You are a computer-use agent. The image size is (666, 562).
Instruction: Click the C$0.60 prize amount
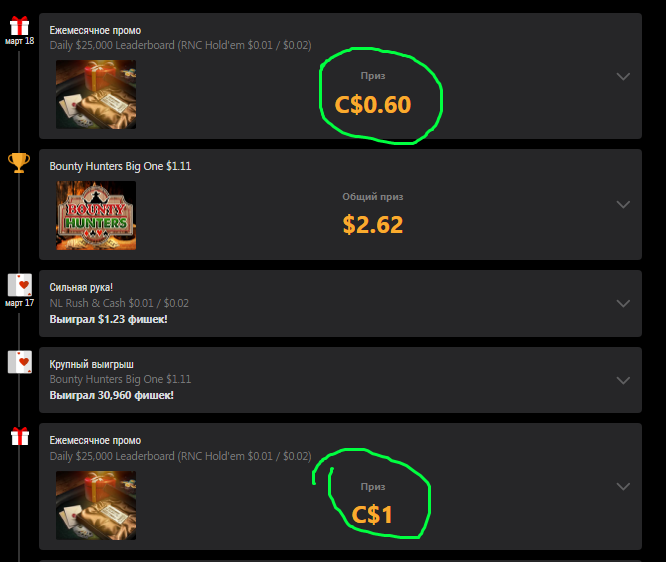pyautogui.click(x=373, y=104)
